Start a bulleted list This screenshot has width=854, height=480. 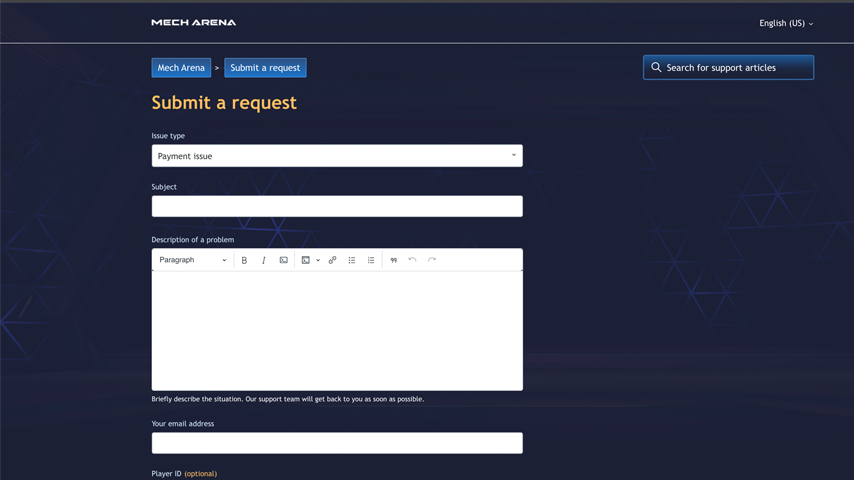tap(352, 260)
